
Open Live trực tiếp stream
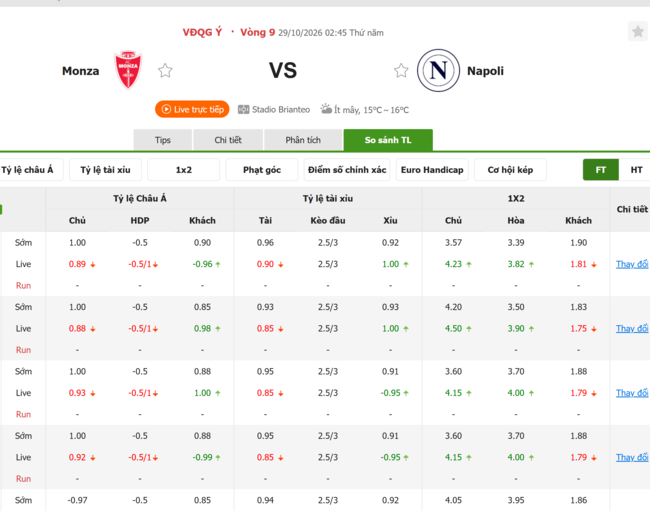point(192,109)
